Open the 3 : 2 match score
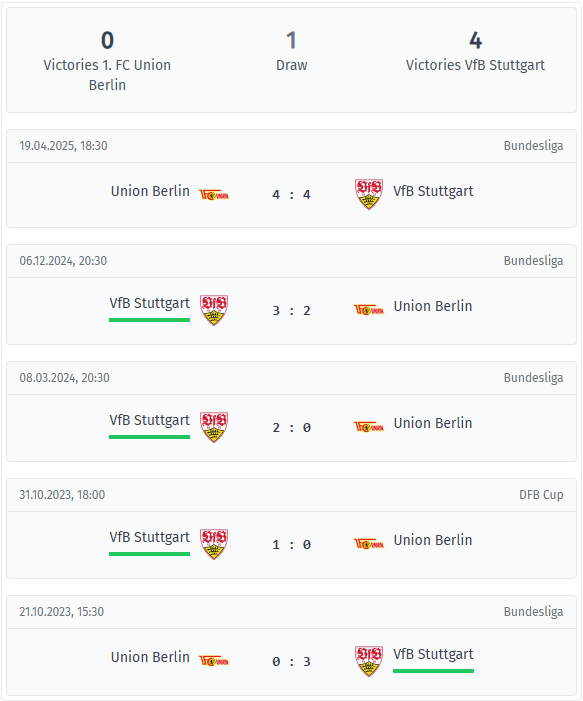 click(x=292, y=310)
